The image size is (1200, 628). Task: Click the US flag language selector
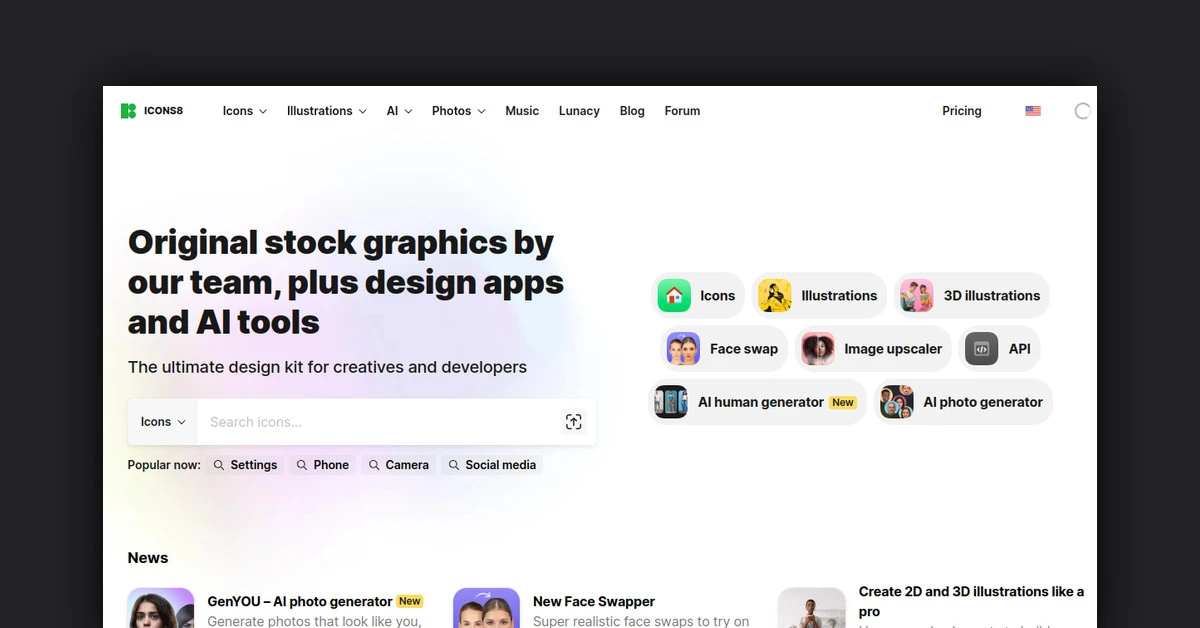click(x=1033, y=111)
